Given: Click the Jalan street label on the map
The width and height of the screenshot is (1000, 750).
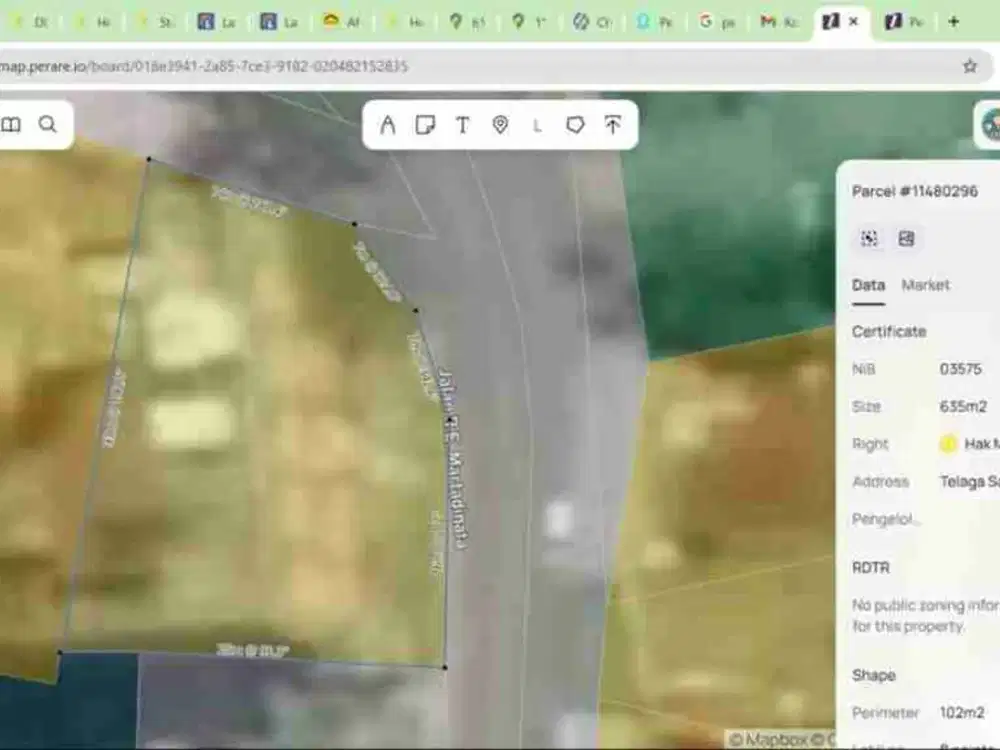Looking at the screenshot, I should tap(454, 458).
